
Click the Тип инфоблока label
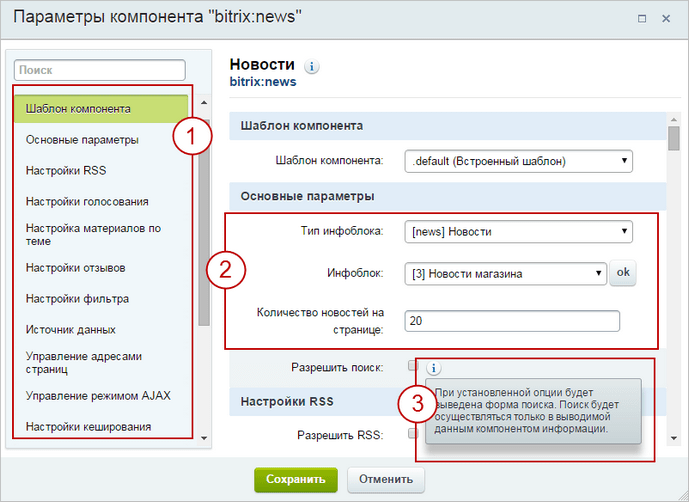click(342, 231)
